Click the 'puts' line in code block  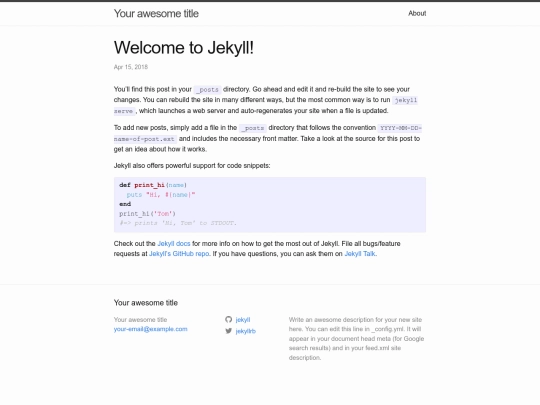coord(161,195)
